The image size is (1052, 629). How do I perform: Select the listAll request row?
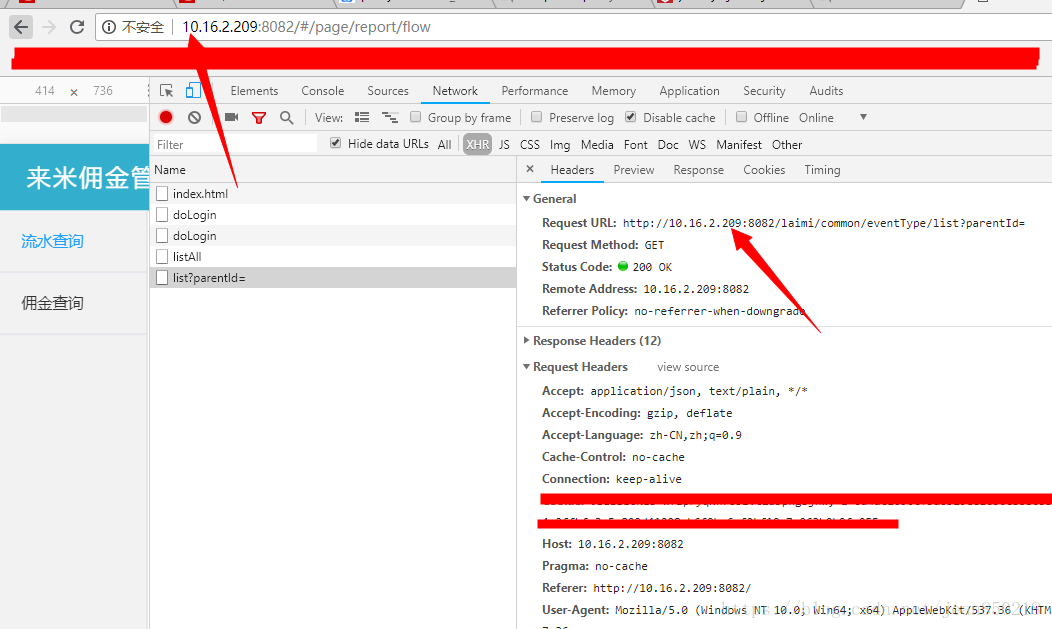(333, 257)
